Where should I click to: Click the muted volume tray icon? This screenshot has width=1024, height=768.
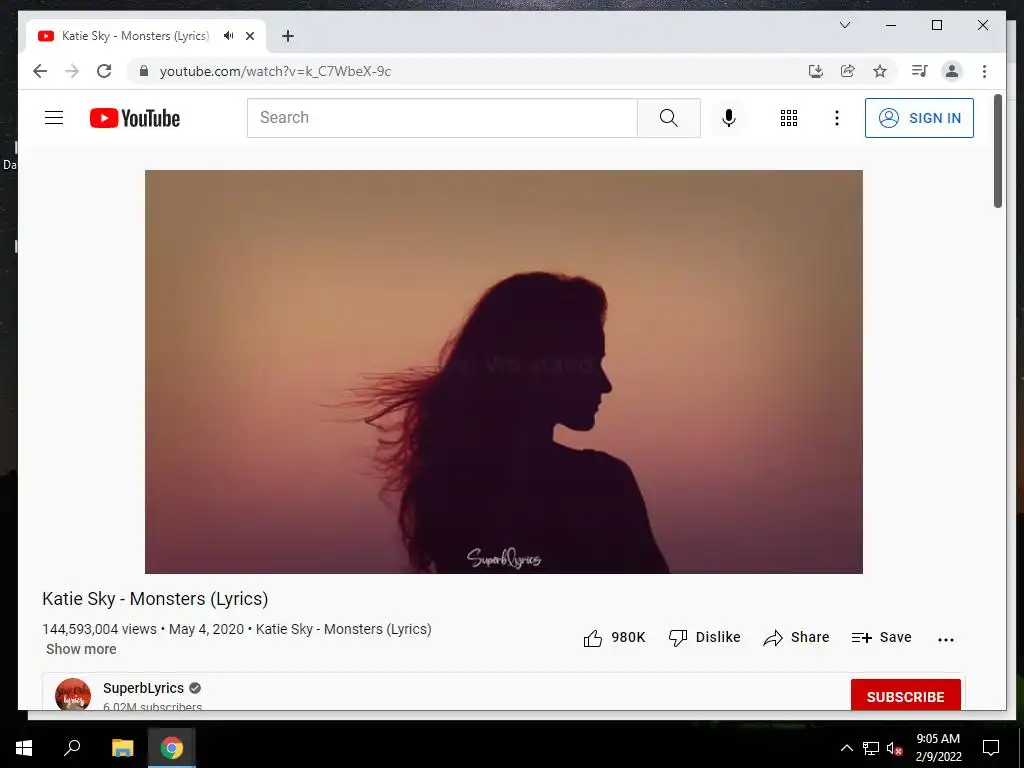(x=894, y=748)
